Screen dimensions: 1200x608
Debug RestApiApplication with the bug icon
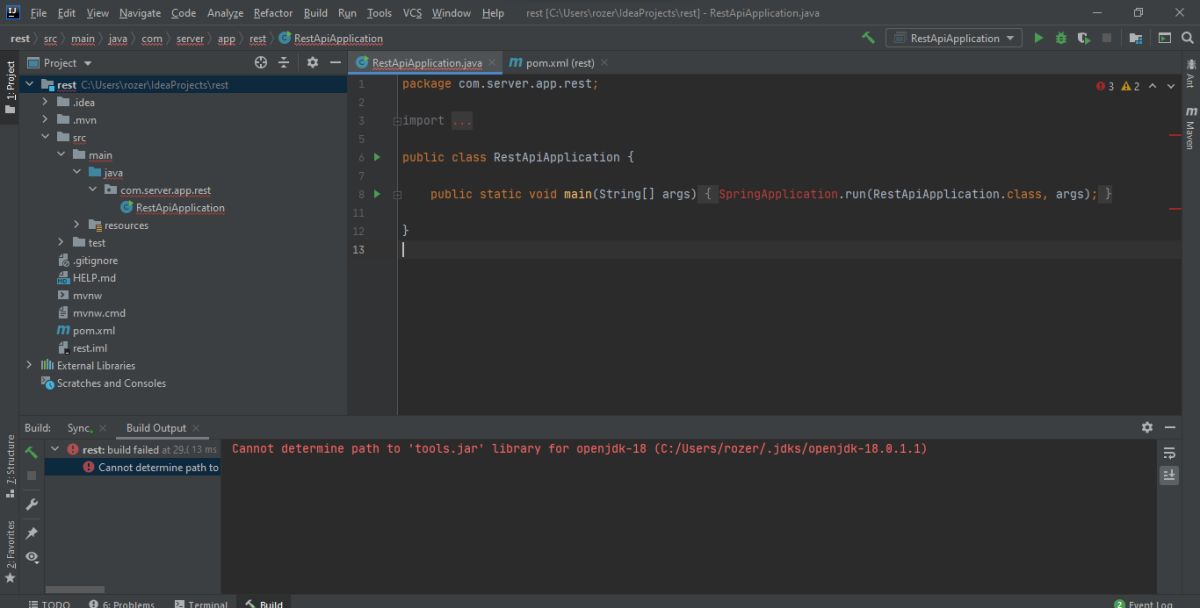(x=1061, y=38)
